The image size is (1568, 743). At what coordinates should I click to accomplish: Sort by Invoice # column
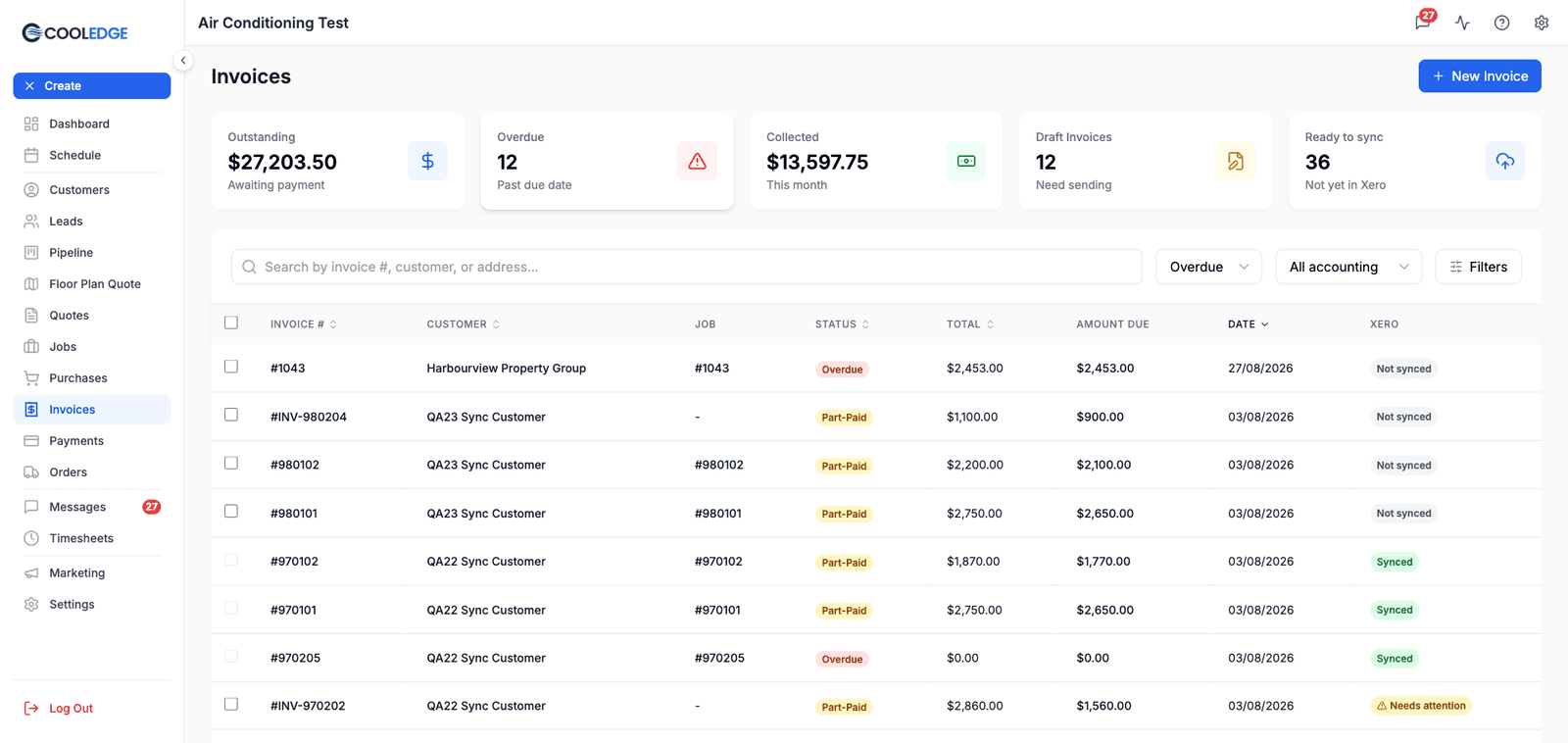click(x=304, y=324)
